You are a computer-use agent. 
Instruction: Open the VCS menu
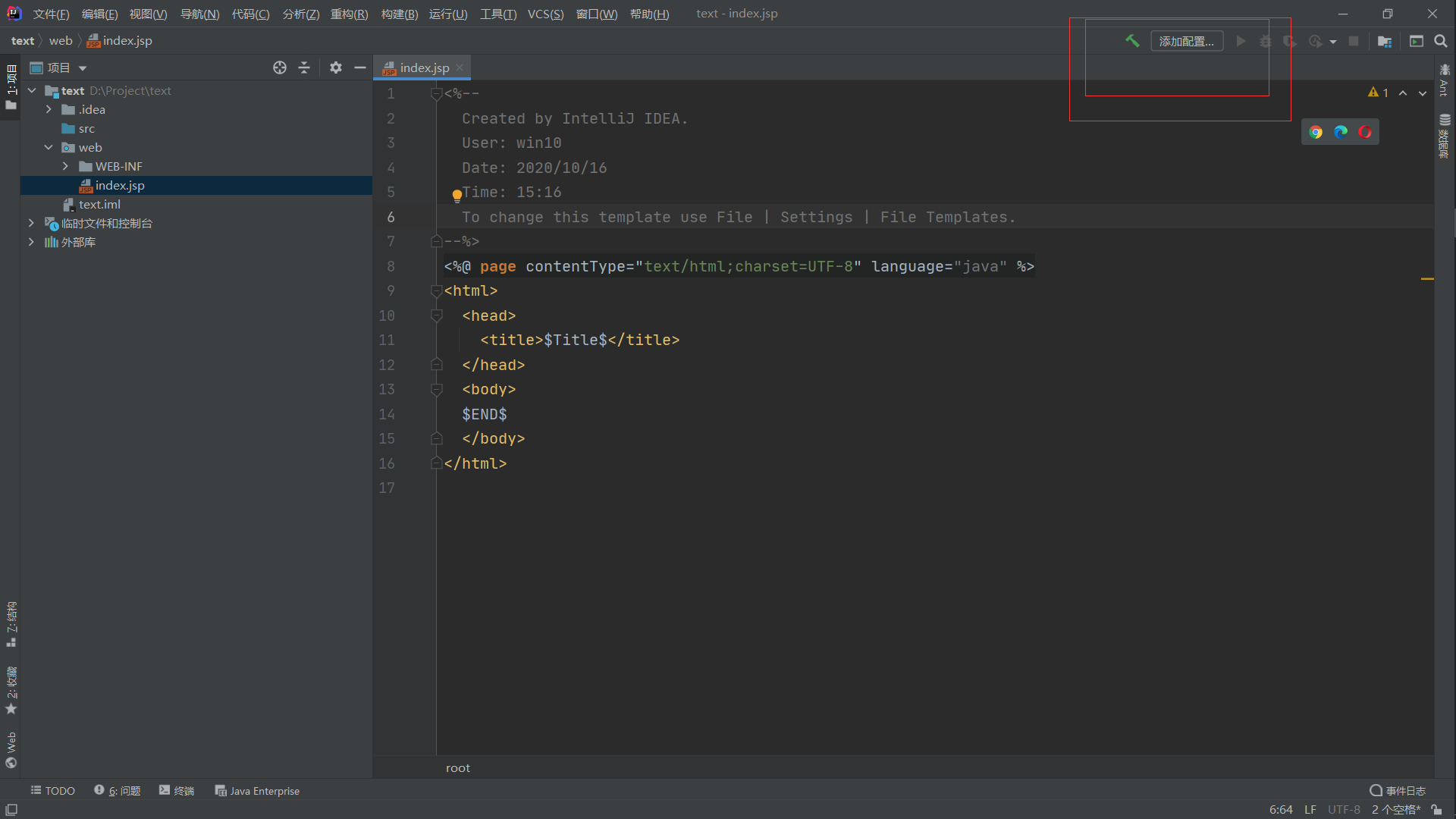tap(545, 14)
